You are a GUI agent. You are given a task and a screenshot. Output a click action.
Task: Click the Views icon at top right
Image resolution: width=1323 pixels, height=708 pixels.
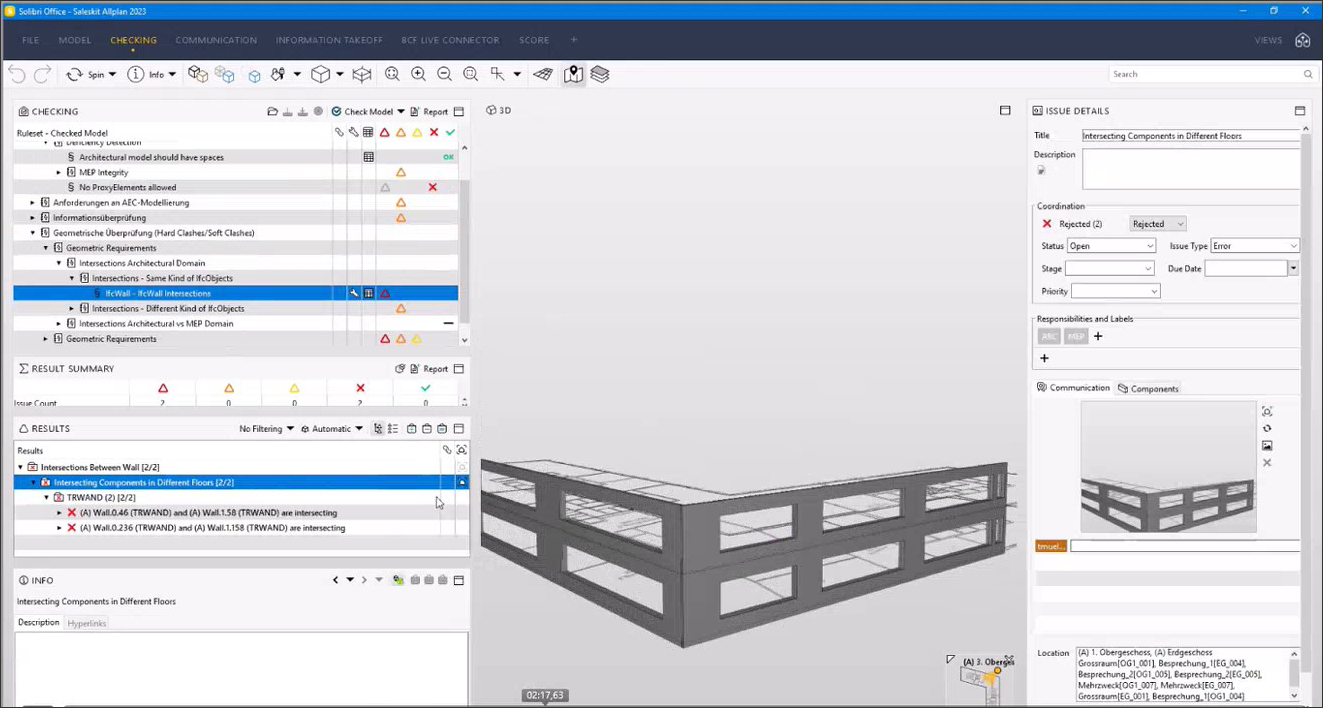coord(1302,40)
